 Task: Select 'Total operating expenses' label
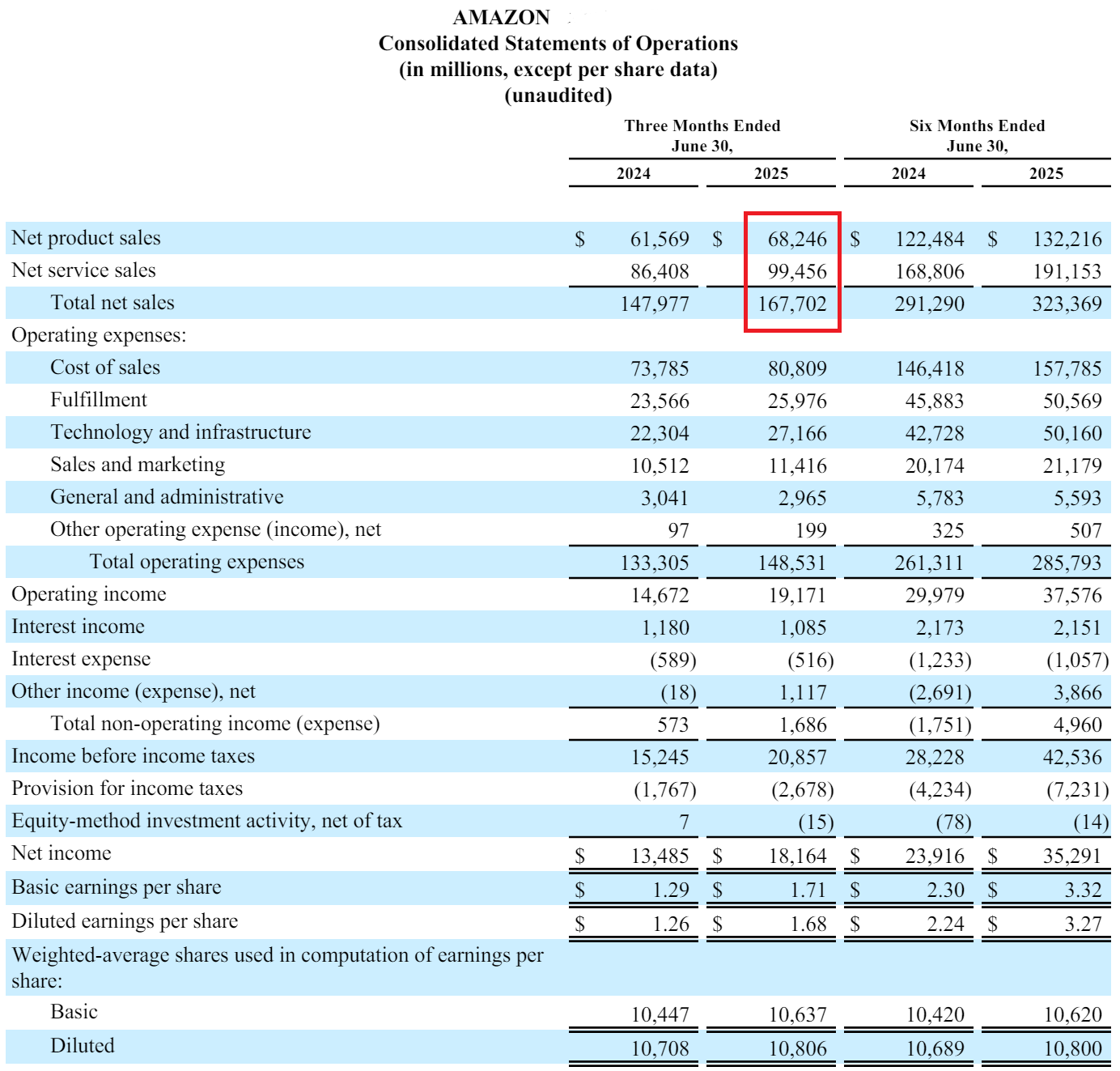(197, 562)
